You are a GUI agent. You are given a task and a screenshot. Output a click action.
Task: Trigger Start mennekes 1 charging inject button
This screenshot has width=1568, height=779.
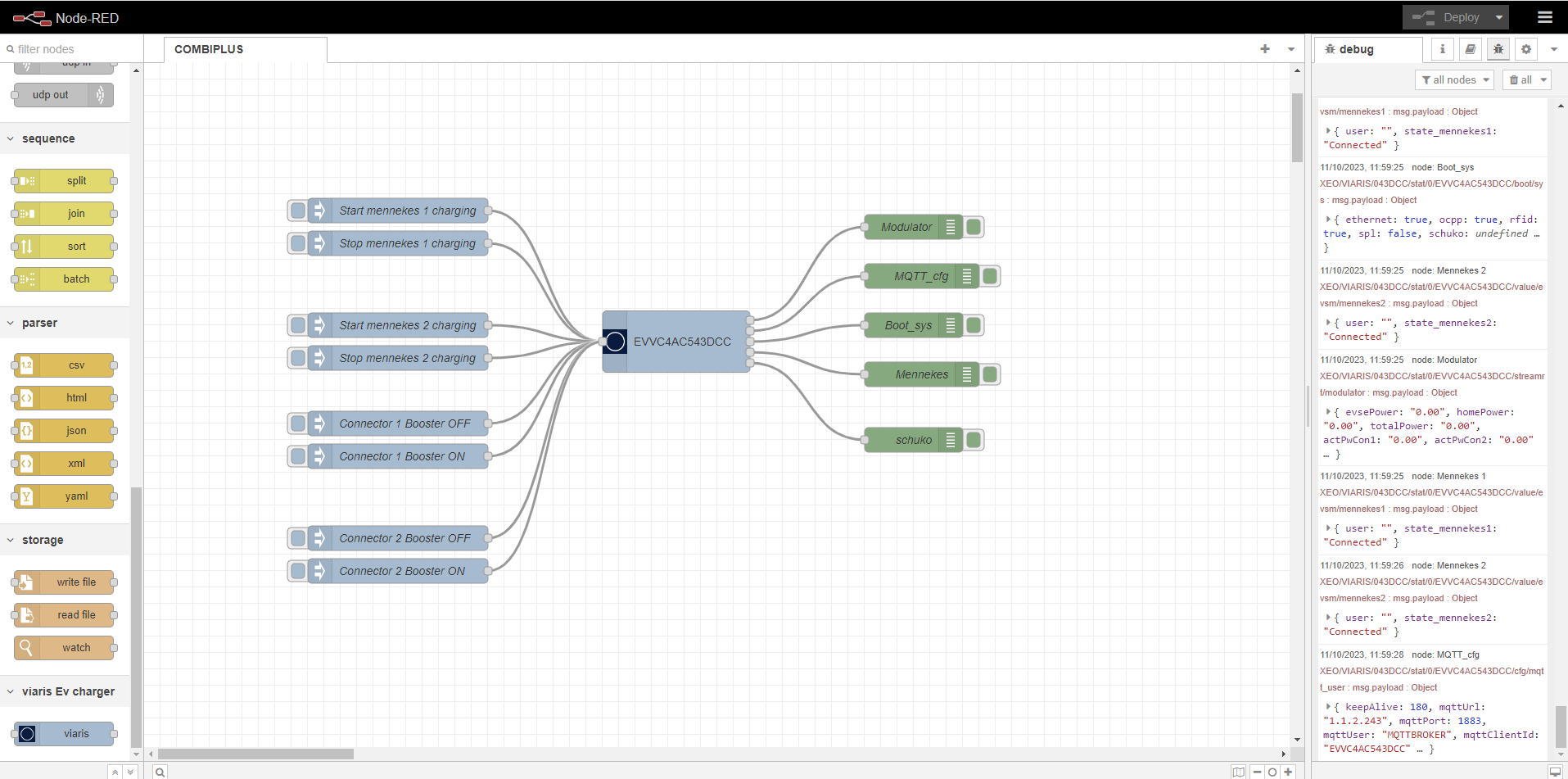coord(298,211)
